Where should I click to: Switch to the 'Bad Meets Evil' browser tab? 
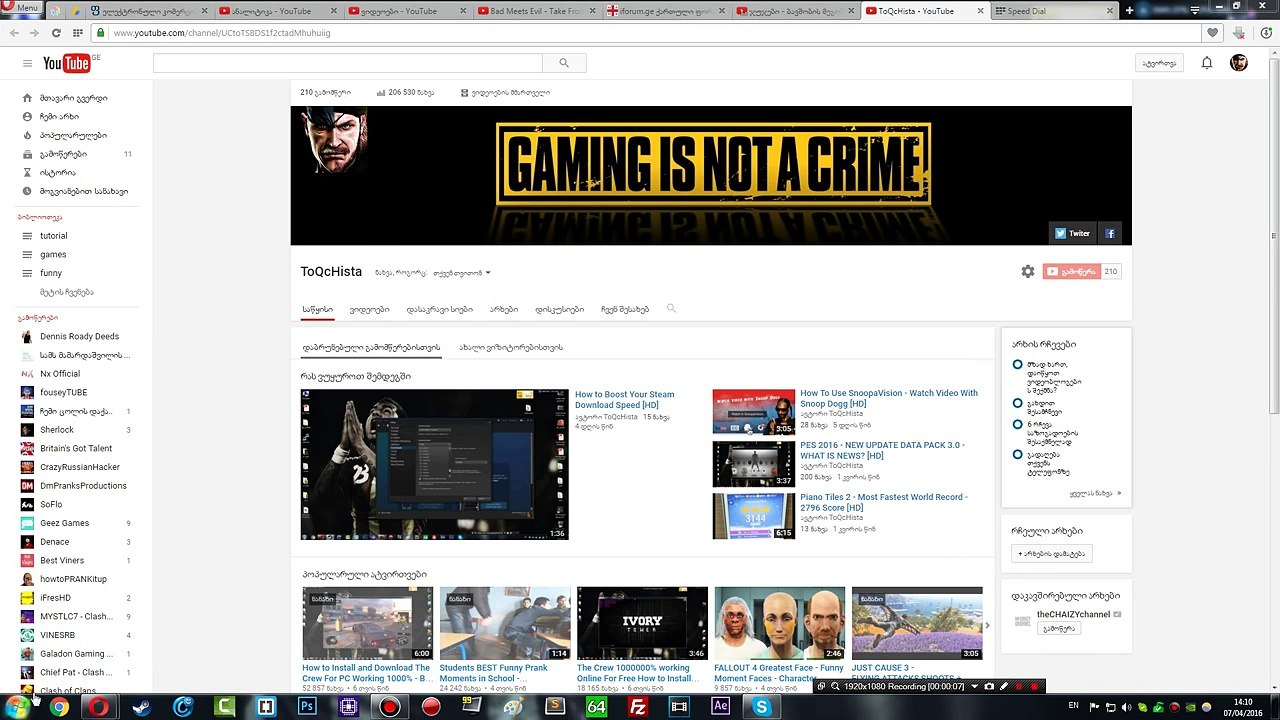pyautogui.click(x=534, y=11)
